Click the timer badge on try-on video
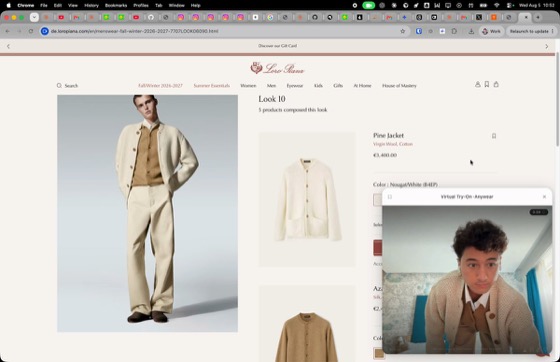 [x=539, y=212]
